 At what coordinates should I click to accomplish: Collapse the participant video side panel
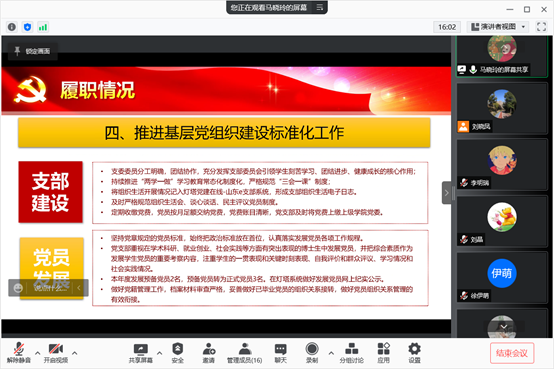click(446, 193)
